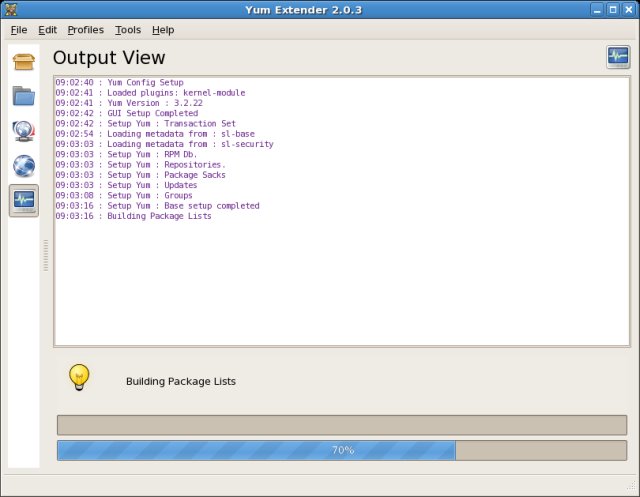Maximize the Yum Extender window
This screenshot has height=497, width=640.
tap(613, 9)
